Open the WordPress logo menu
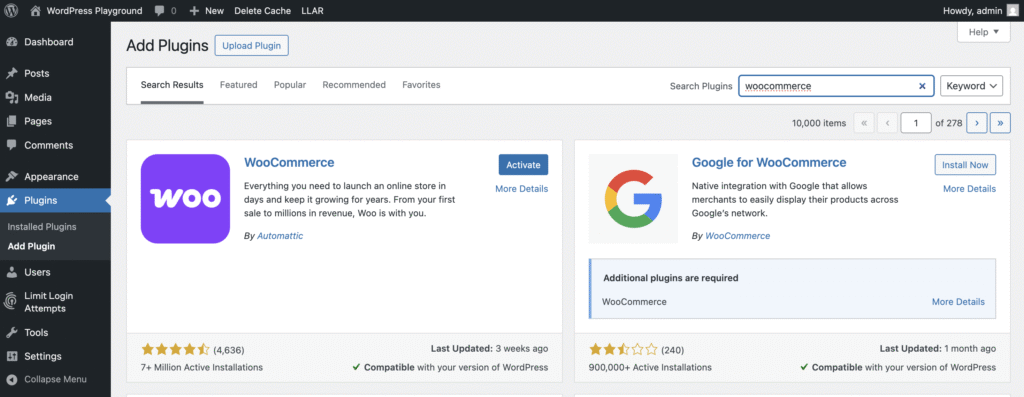The image size is (1024, 397). [x=11, y=10]
